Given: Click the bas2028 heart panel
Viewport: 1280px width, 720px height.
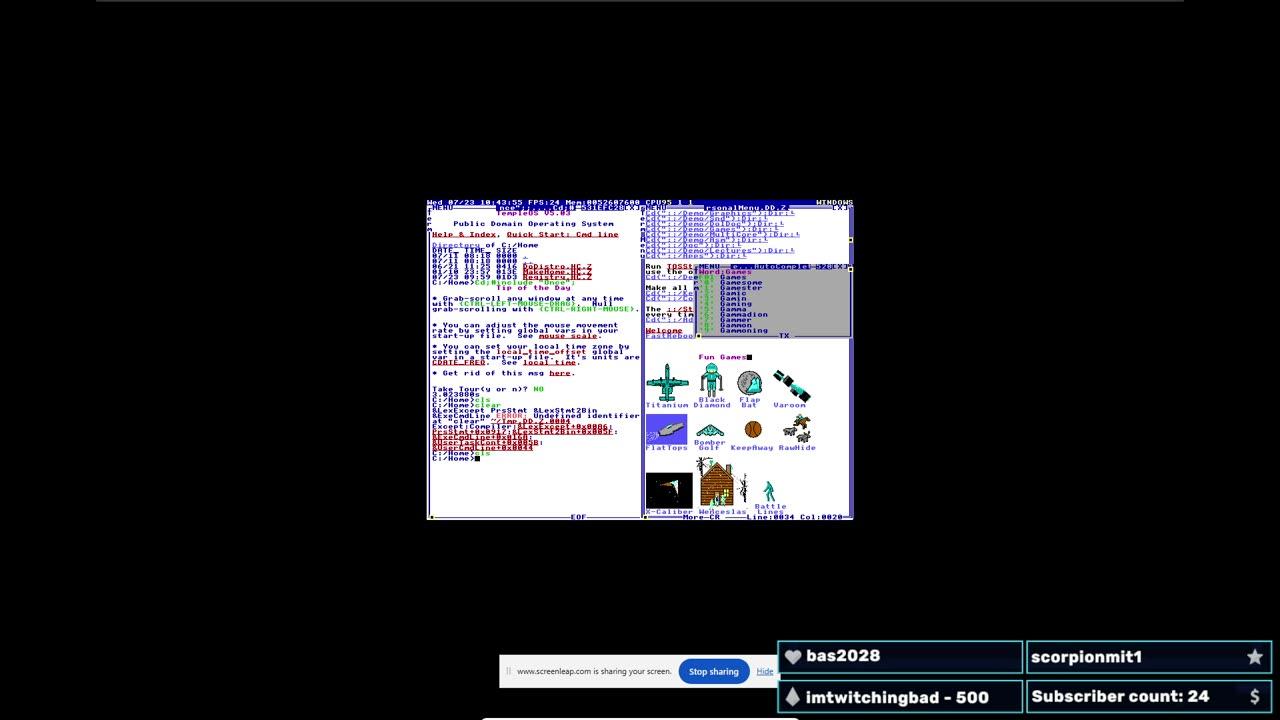Looking at the screenshot, I should point(900,657).
